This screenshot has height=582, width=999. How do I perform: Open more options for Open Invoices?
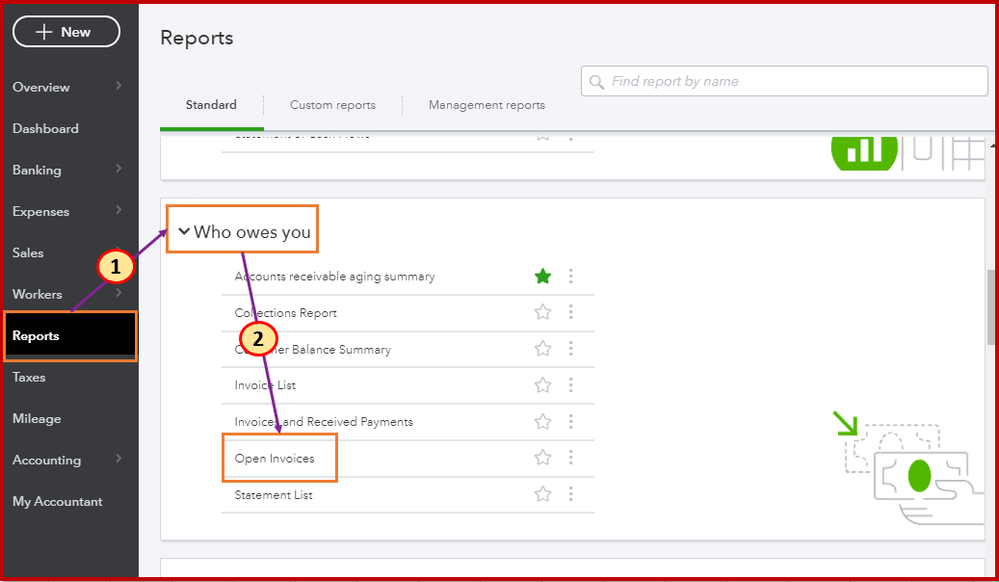[571, 458]
